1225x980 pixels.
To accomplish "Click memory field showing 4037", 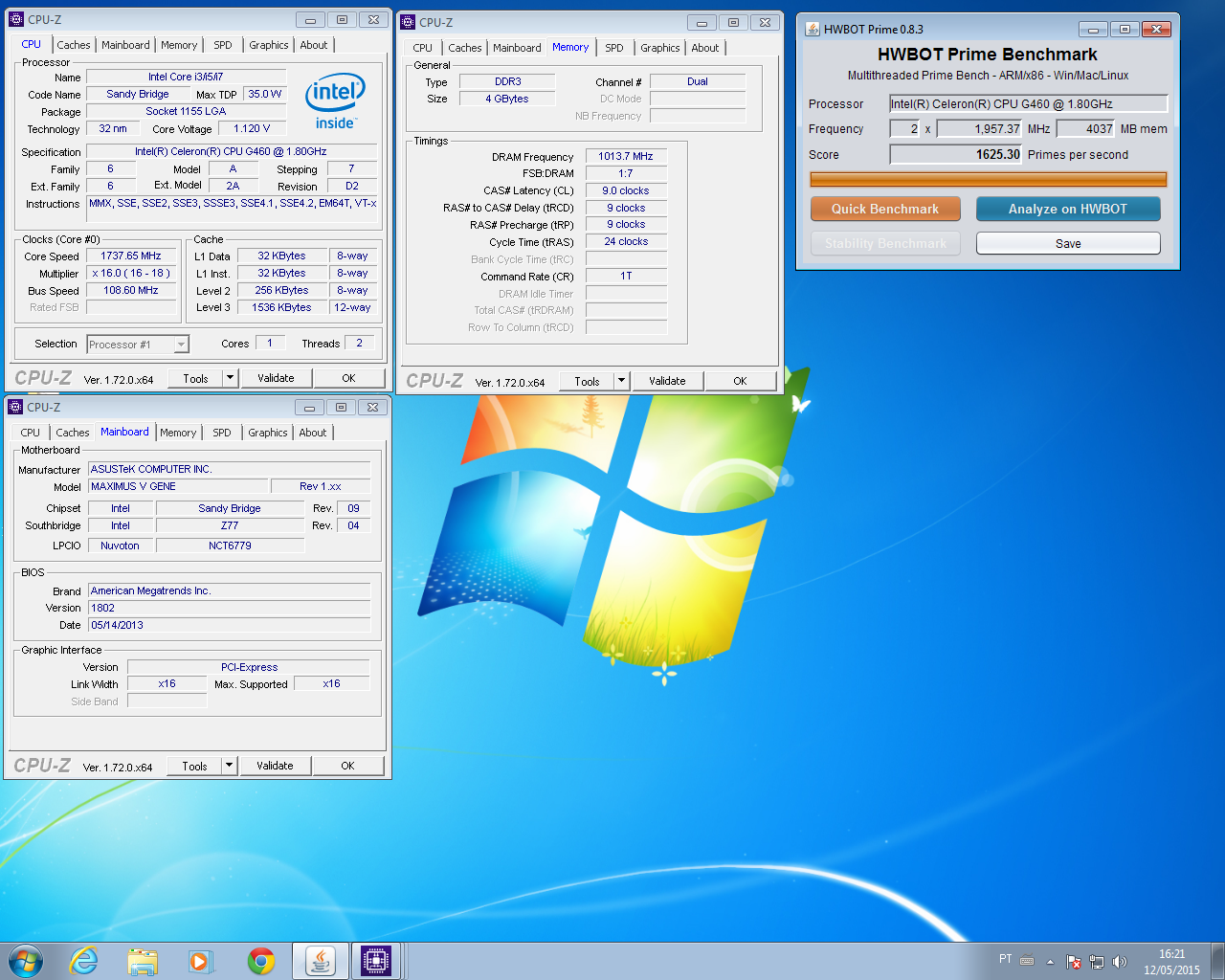I will (x=1086, y=129).
